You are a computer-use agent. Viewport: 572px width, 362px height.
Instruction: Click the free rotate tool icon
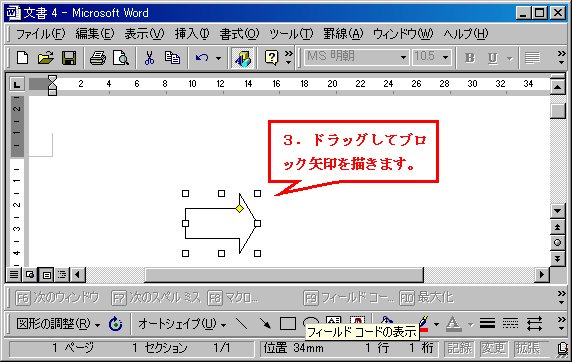coord(116,323)
